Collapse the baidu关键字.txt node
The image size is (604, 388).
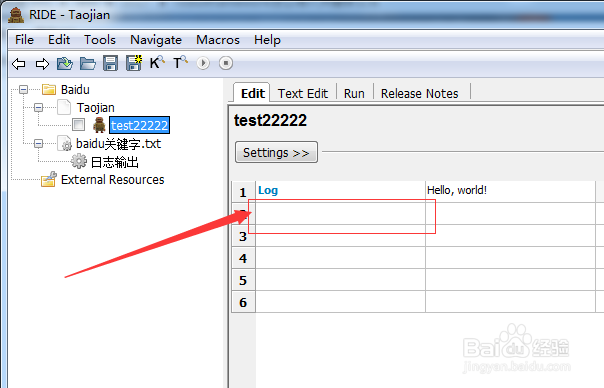tap(39, 144)
